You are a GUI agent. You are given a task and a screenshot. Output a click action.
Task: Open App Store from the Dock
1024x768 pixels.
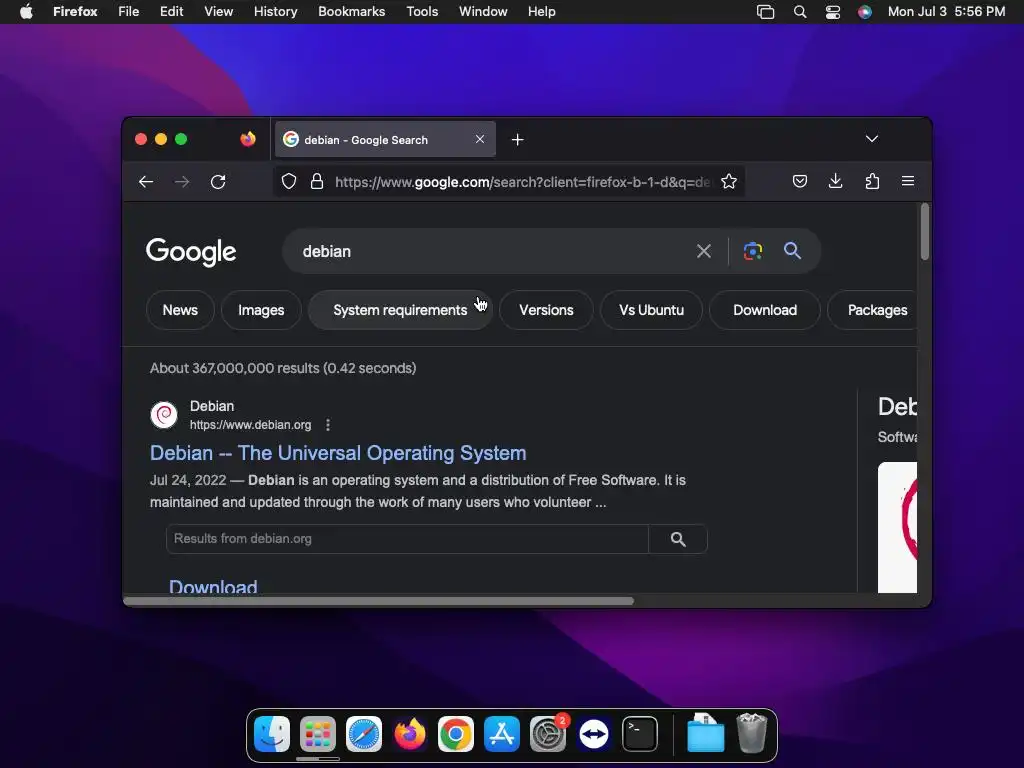tap(502, 734)
